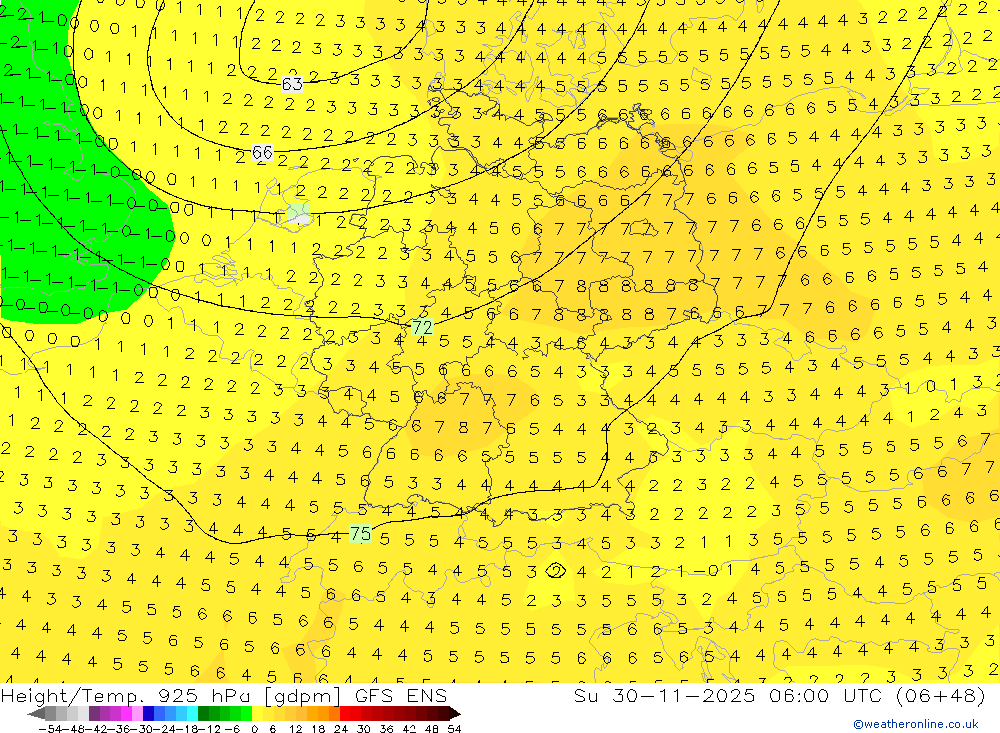Click the dark green swatch at -12

click(203, 713)
